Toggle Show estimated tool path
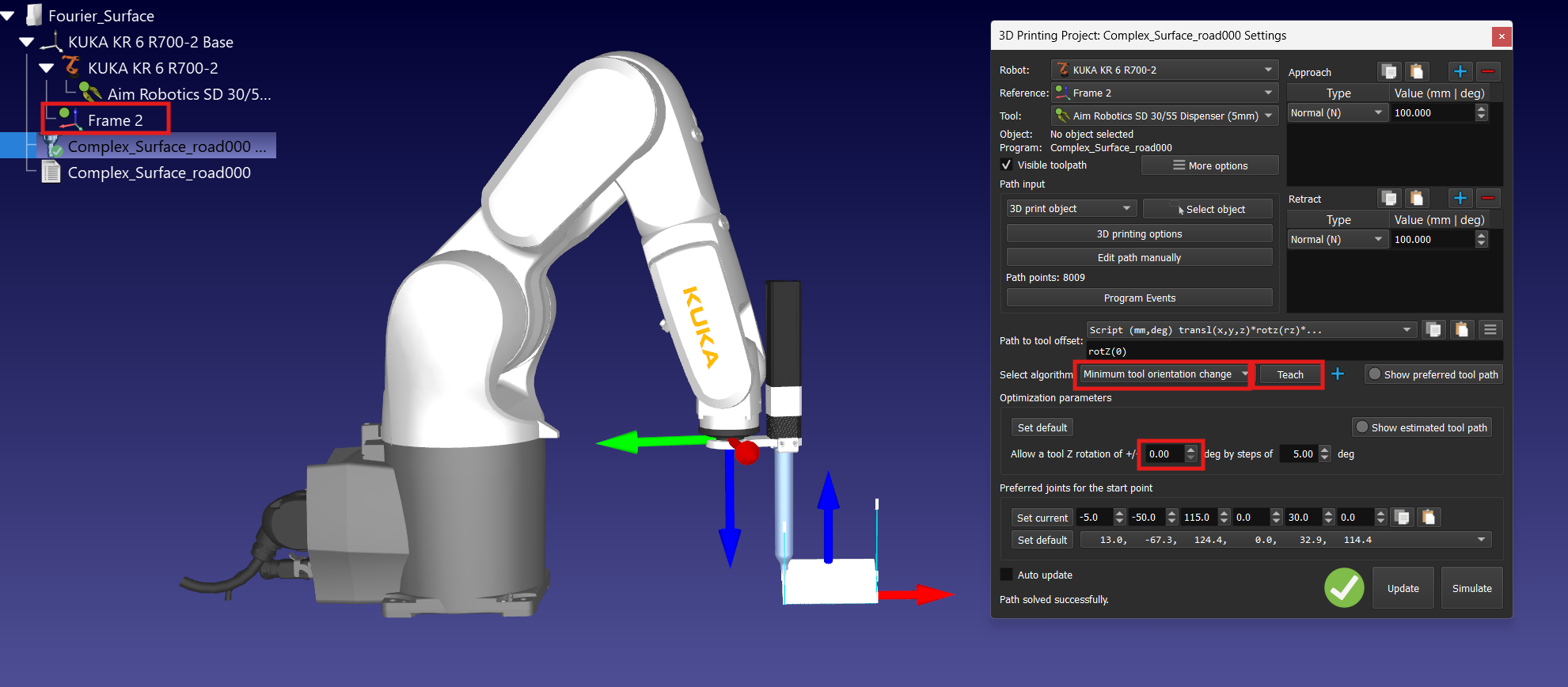 point(1422,427)
